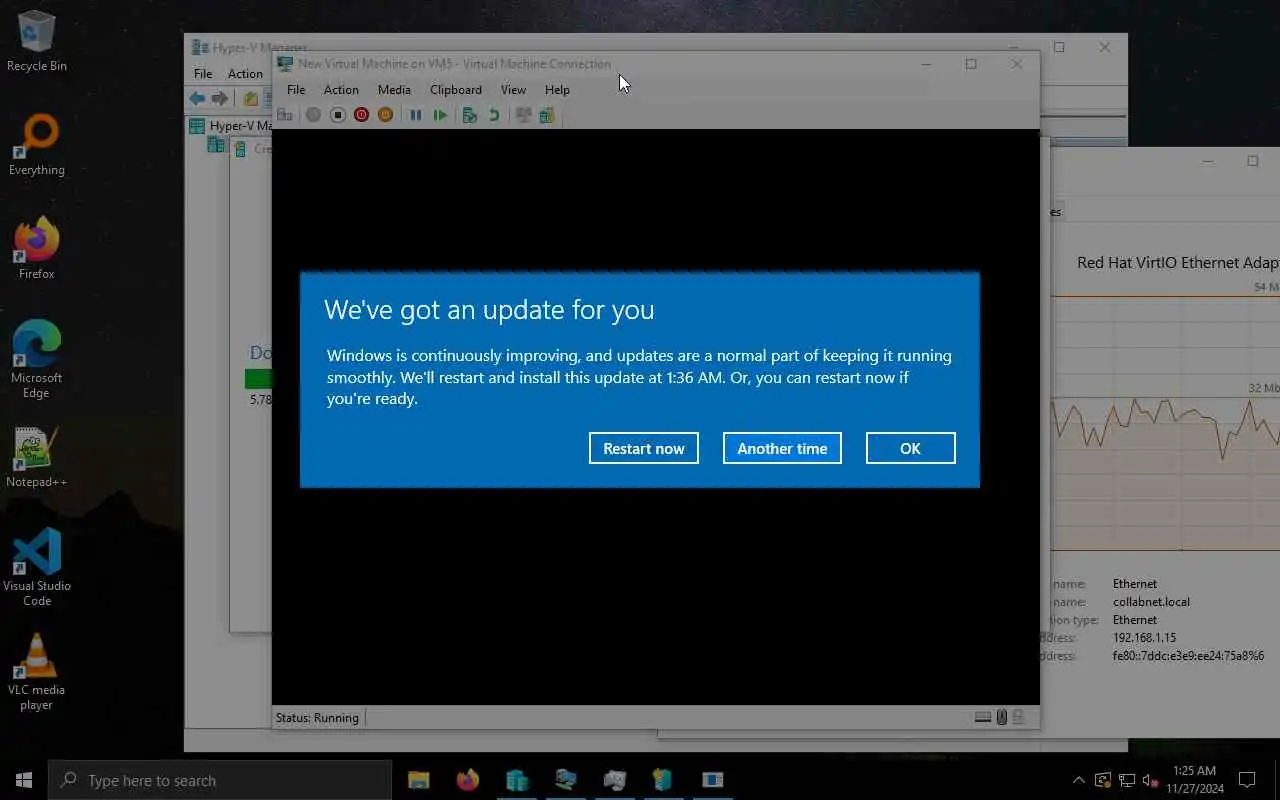Screen dimensions: 1280x800
Task: Switch to VM Connection taskbar icon
Action: point(566,780)
